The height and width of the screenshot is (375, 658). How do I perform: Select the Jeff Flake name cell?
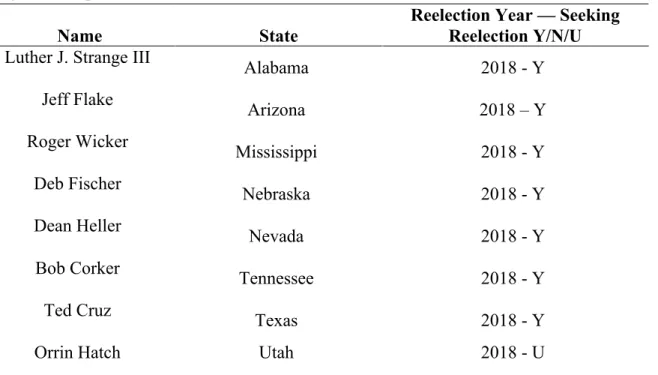tap(77, 99)
